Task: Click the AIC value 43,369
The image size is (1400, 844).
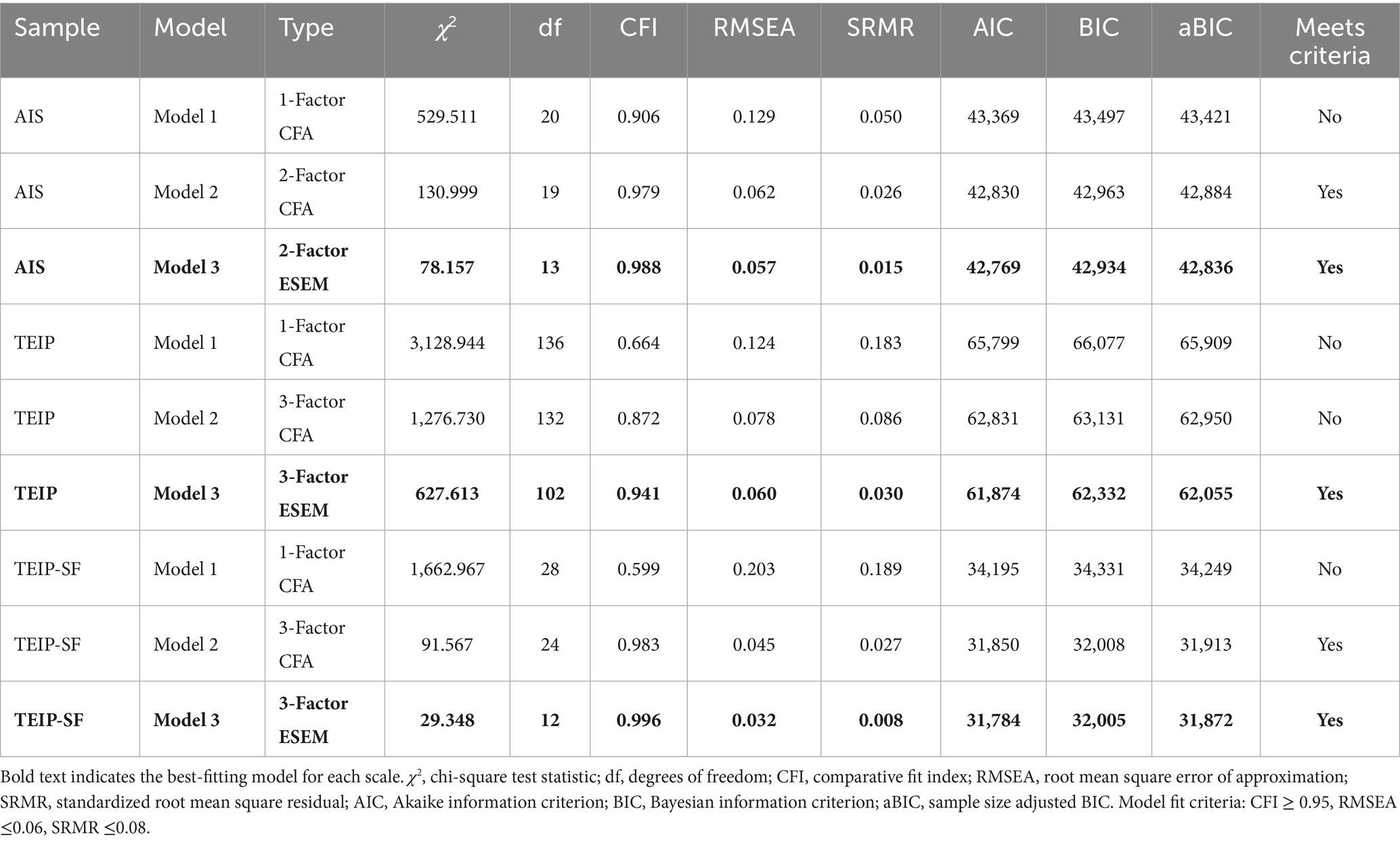Action: coord(993,117)
